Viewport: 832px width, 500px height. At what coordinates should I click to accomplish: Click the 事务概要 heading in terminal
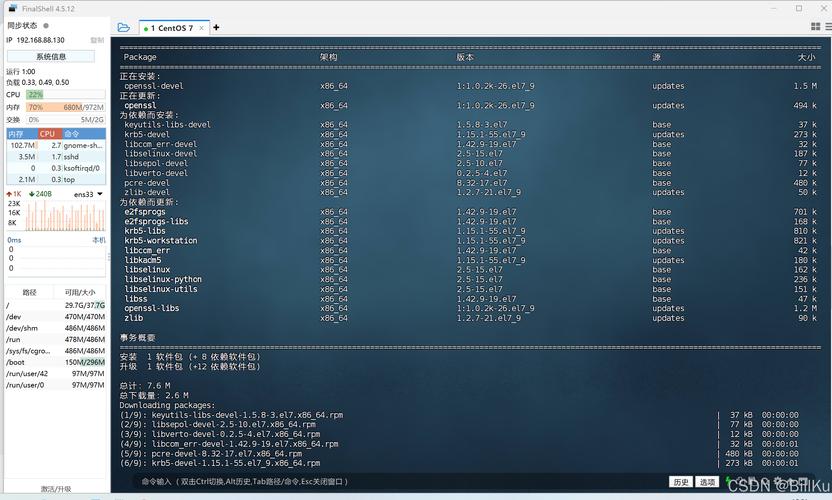[x=137, y=338]
